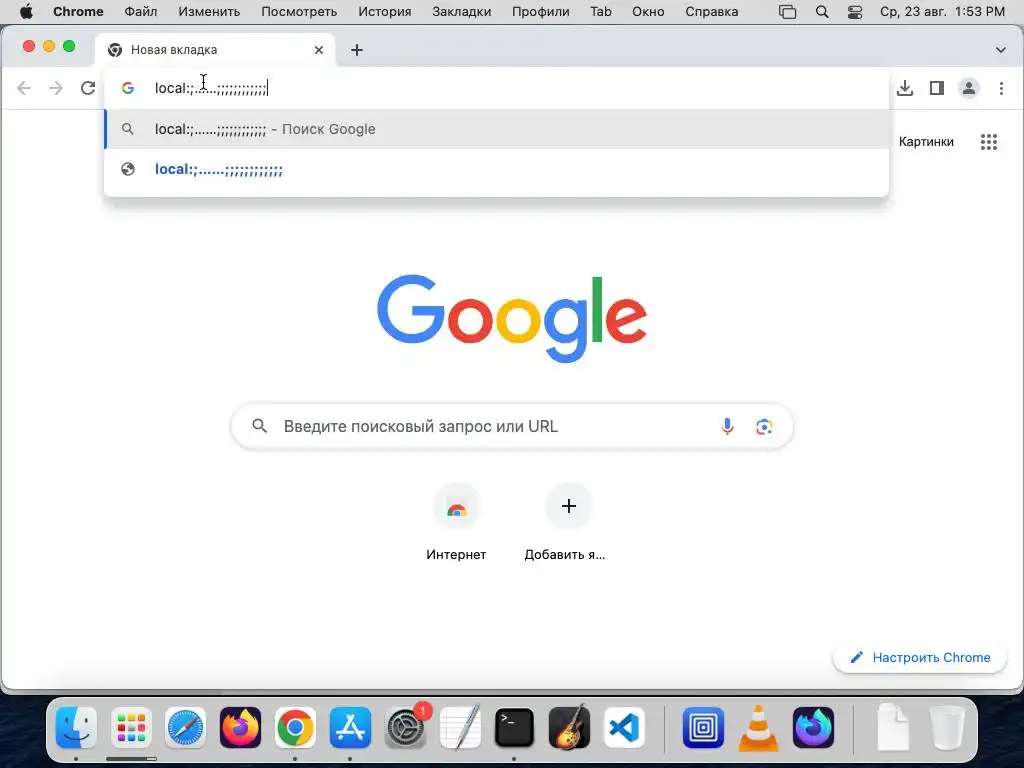Click Настроить Chrome button
1024x768 pixels.
[x=920, y=658]
